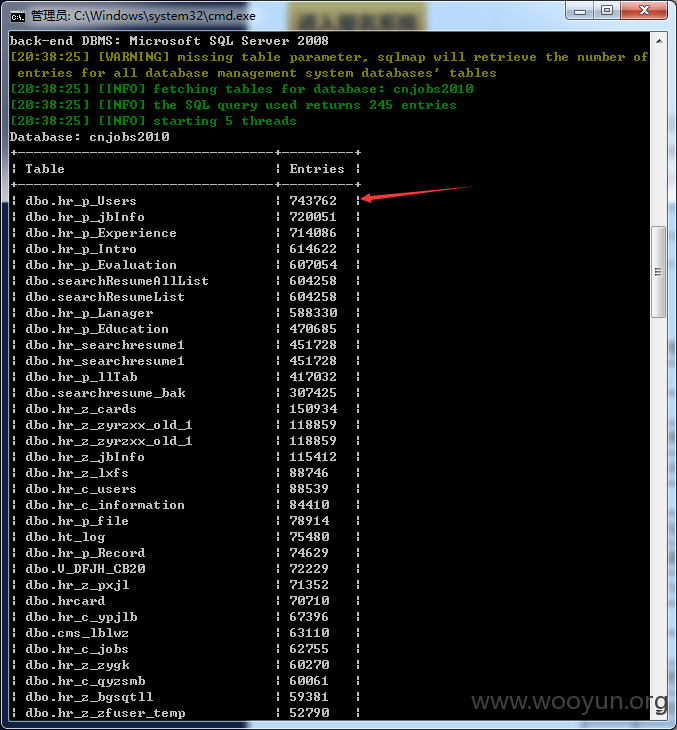Click the 'returns 245 entries' info line
This screenshot has height=730, width=677.
tap(233, 105)
